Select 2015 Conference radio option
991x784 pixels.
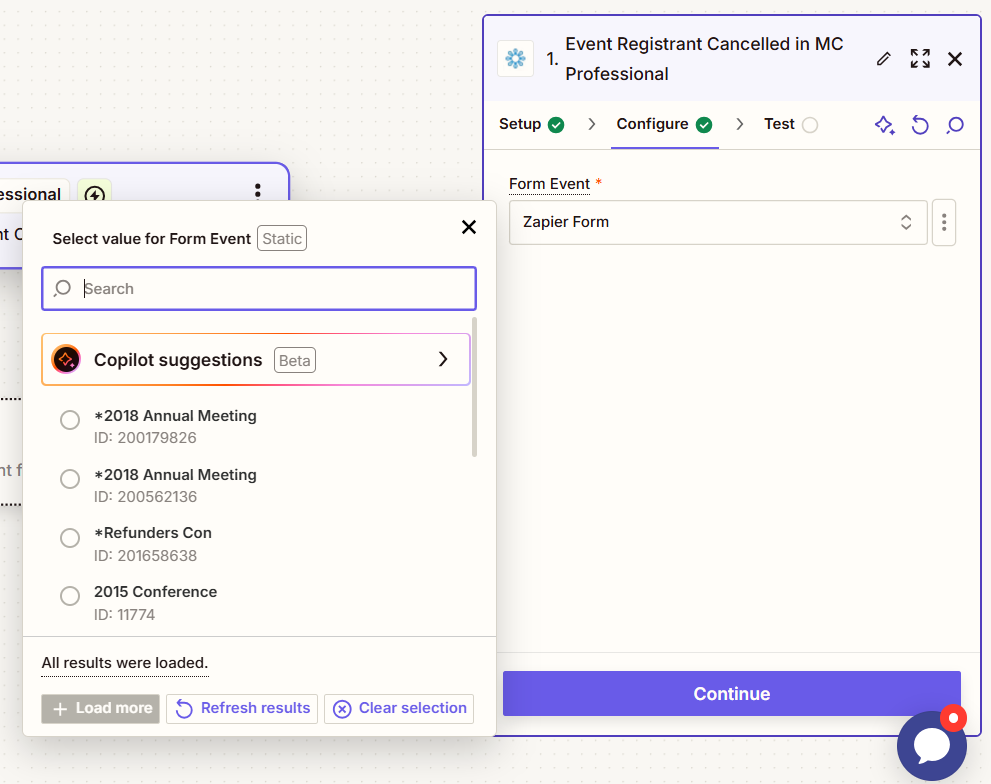pos(70,596)
